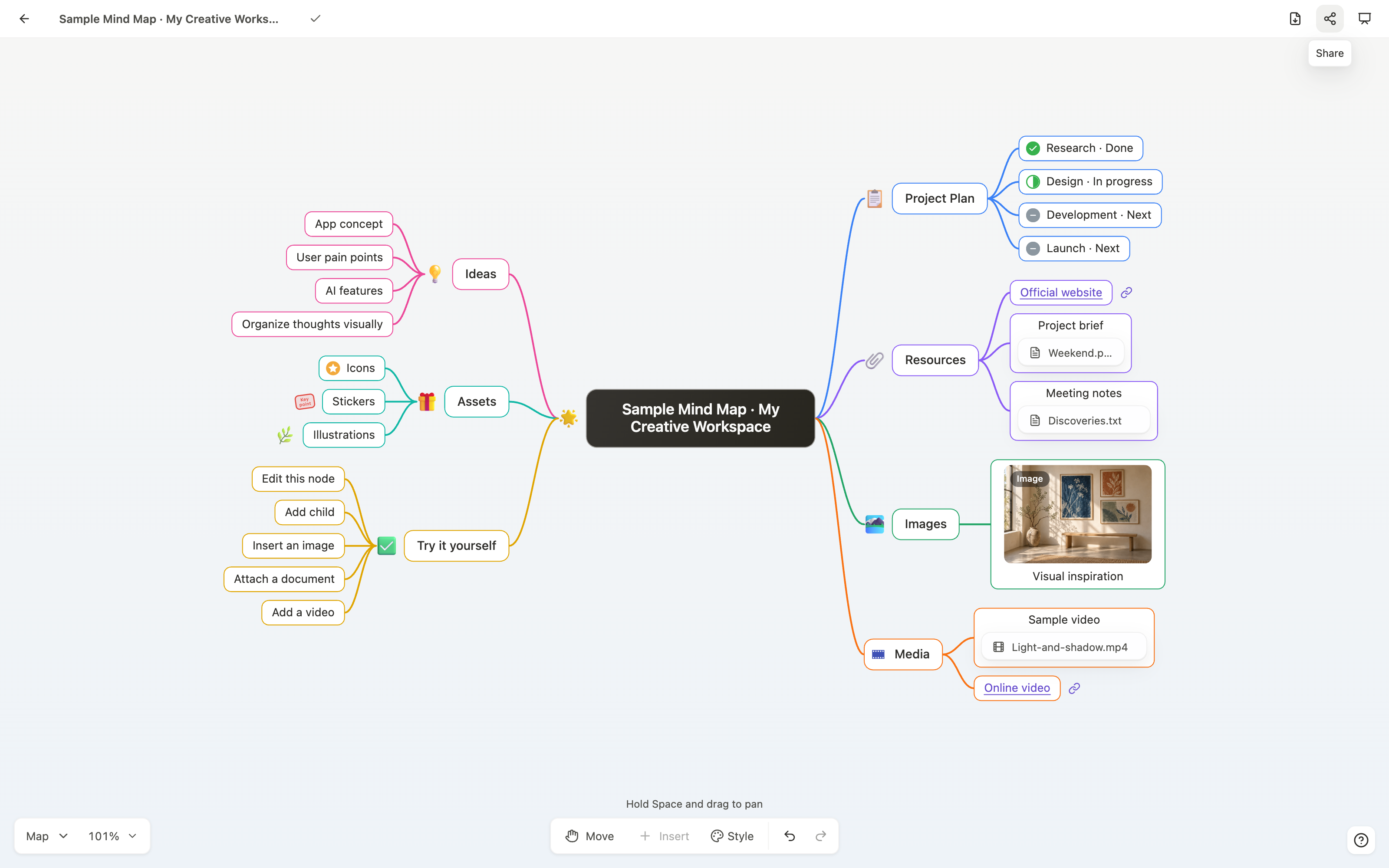
Task: Redo the last action
Action: click(x=821, y=836)
